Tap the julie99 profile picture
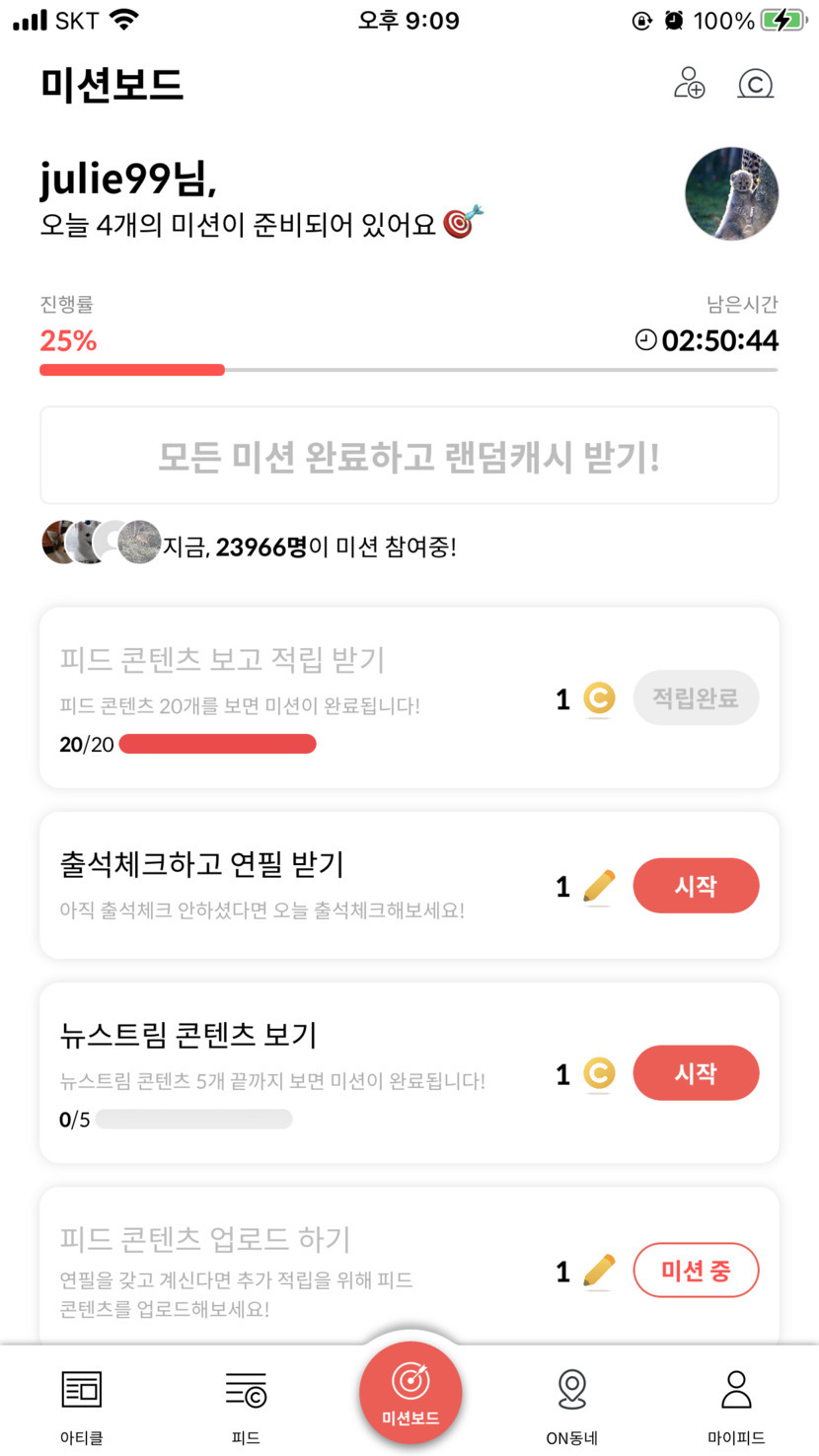This screenshot has width=819, height=1456. pyautogui.click(x=731, y=194)
